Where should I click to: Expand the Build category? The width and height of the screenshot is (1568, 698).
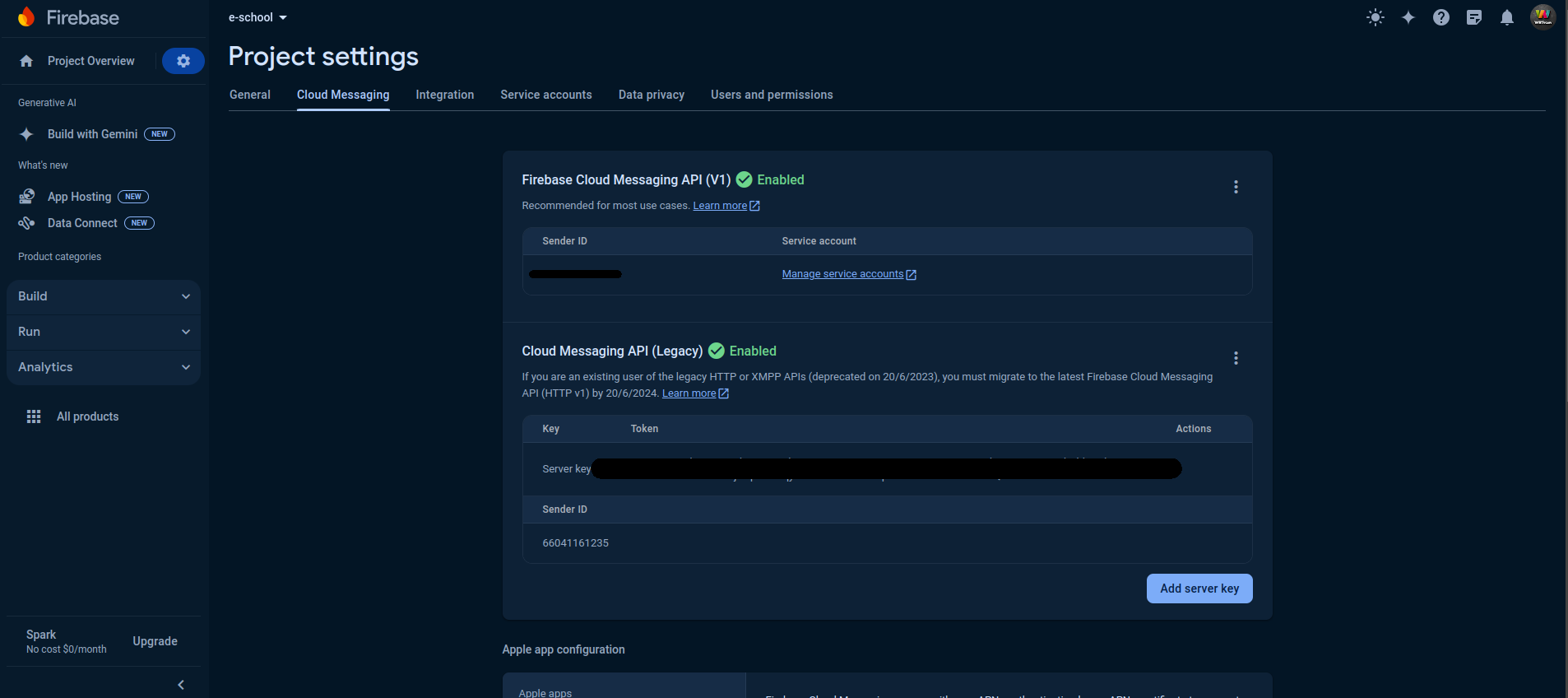tap(104, 296)
